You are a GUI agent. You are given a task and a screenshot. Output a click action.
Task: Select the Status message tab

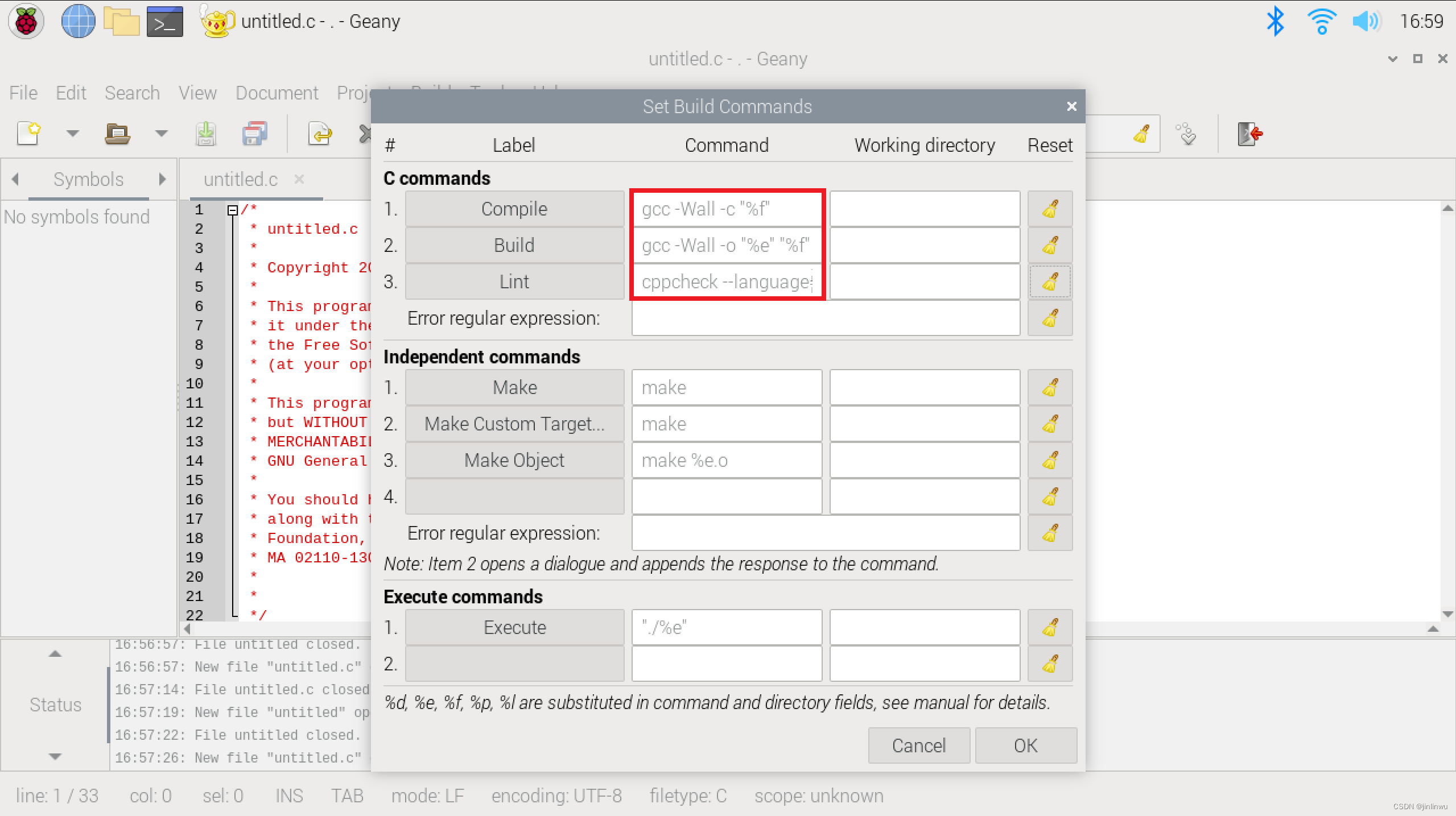tap(55, 705)
